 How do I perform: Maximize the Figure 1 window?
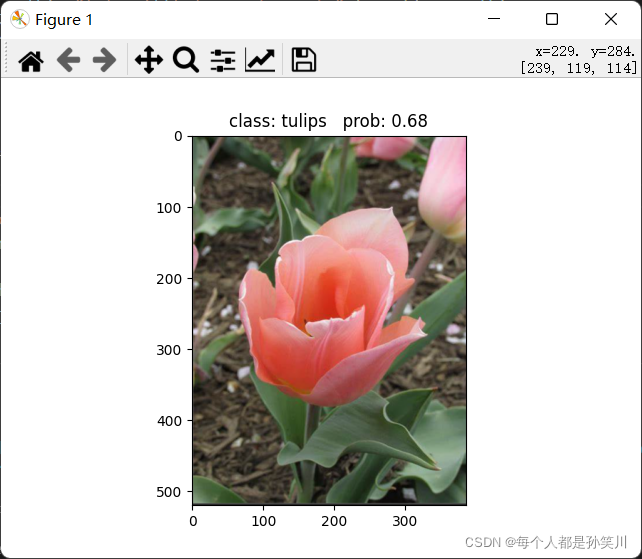point(552,19)
